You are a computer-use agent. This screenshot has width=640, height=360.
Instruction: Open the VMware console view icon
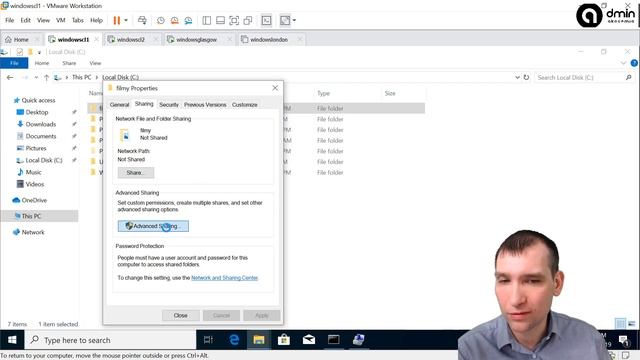[x=267, y=20]
